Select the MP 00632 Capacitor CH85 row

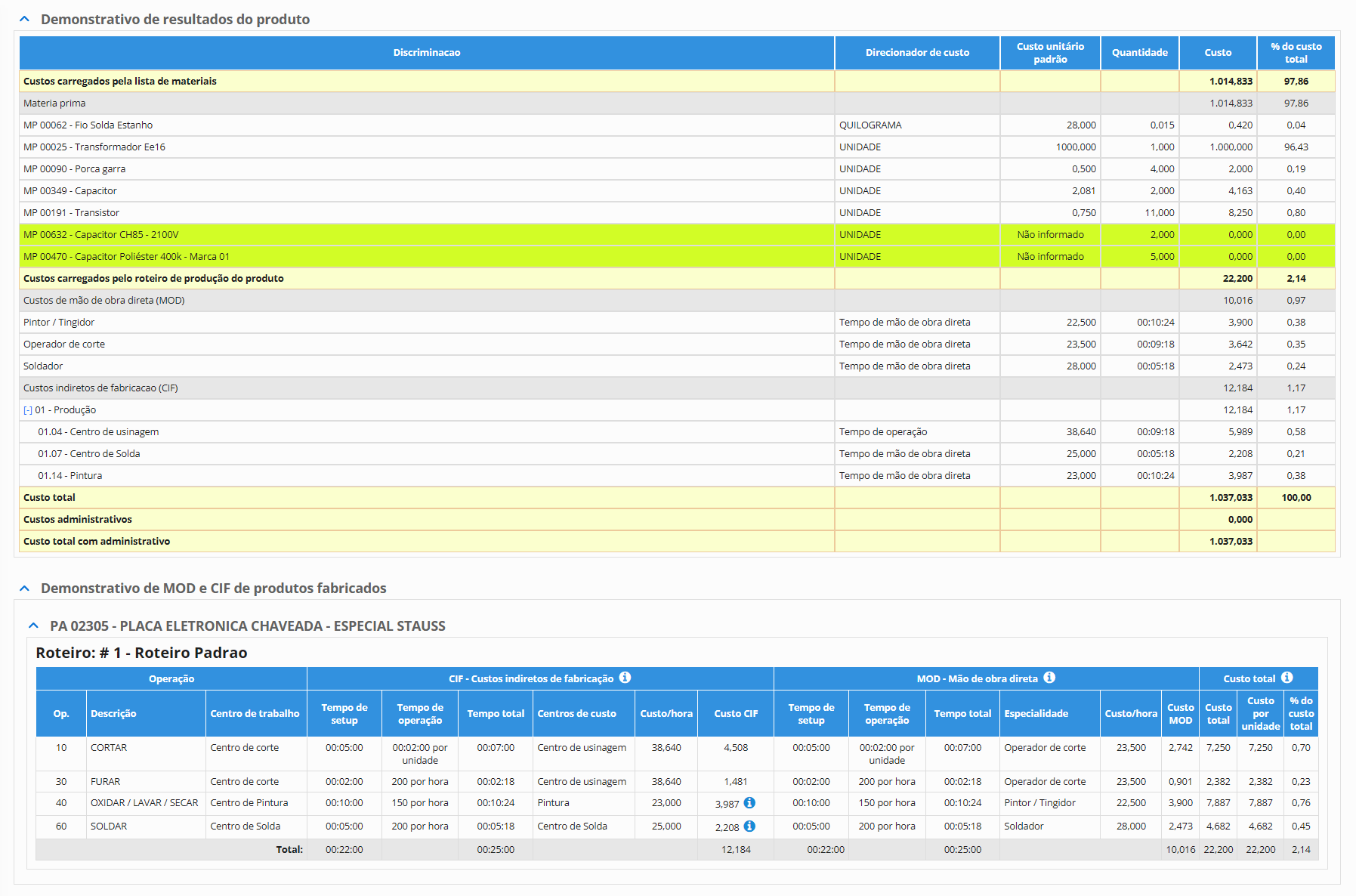pos(101,235)
